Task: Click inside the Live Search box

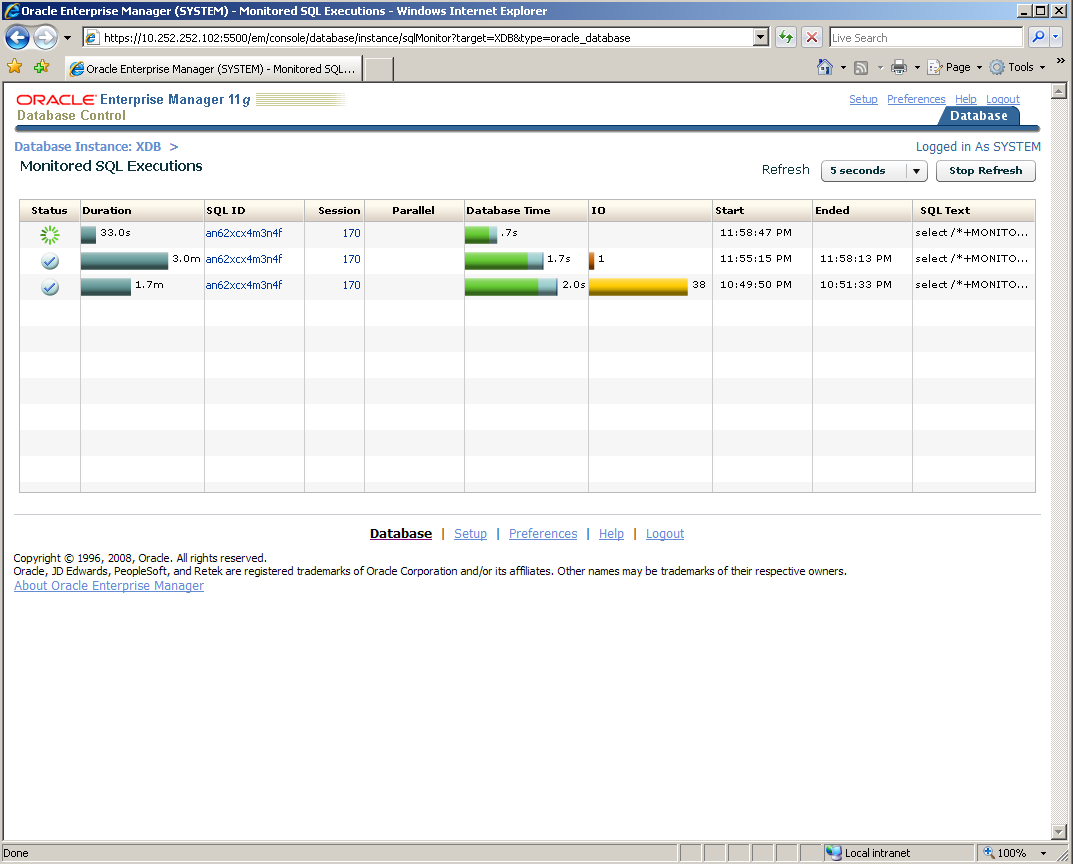Action: tap(926, 38)
